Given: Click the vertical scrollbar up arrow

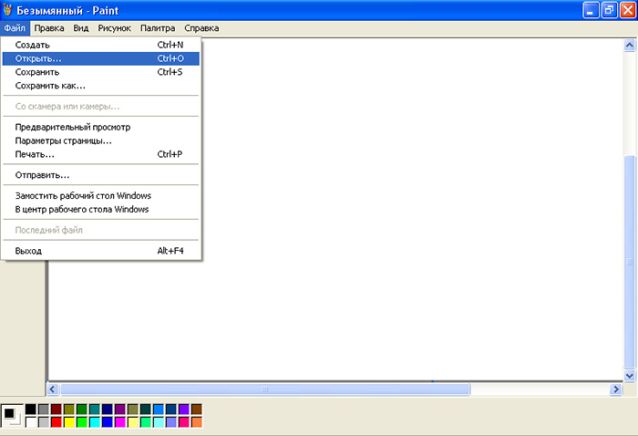Looking at the screenshot, I should click(x=629, y=45).
